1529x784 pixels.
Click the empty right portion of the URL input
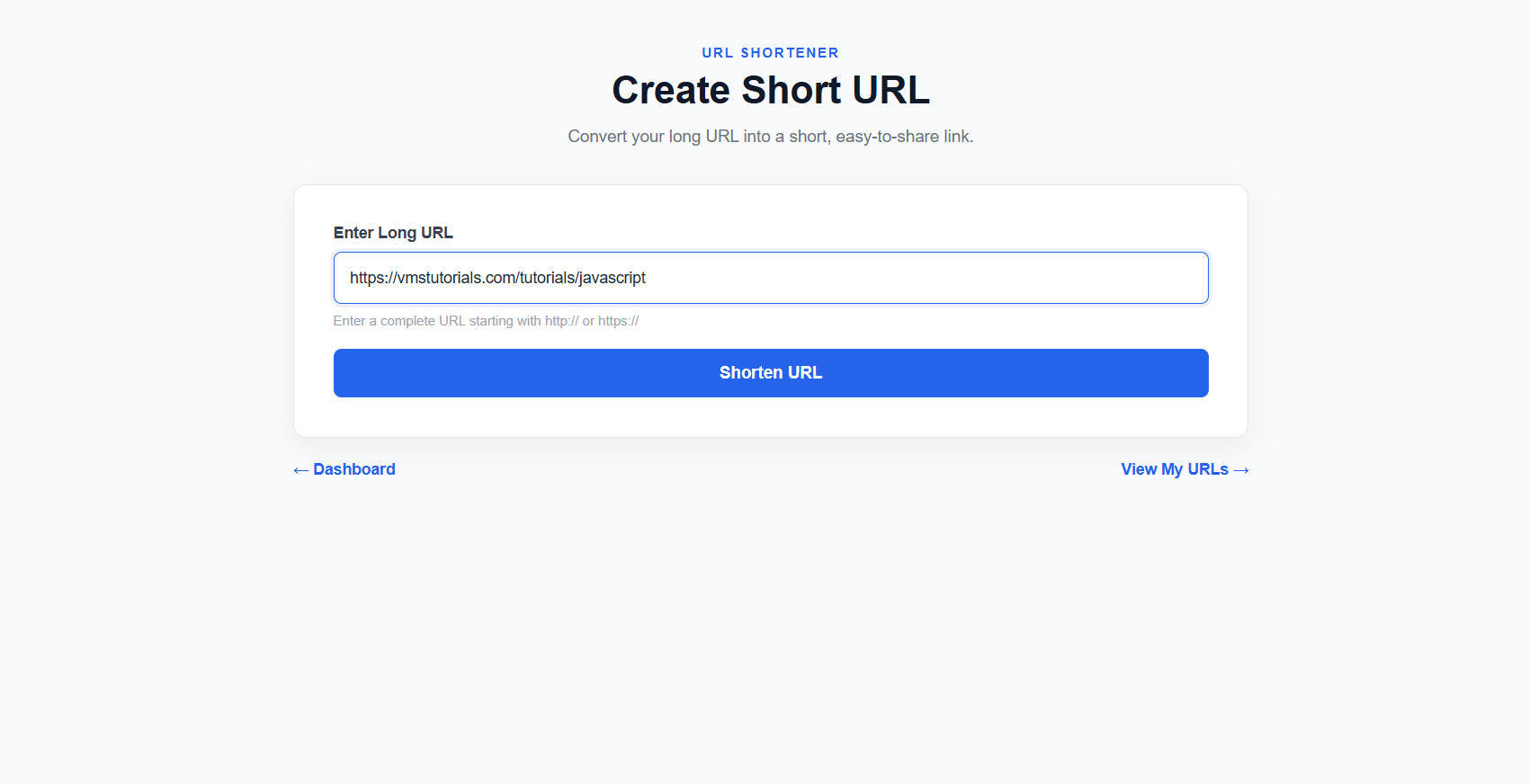point(926,278)
